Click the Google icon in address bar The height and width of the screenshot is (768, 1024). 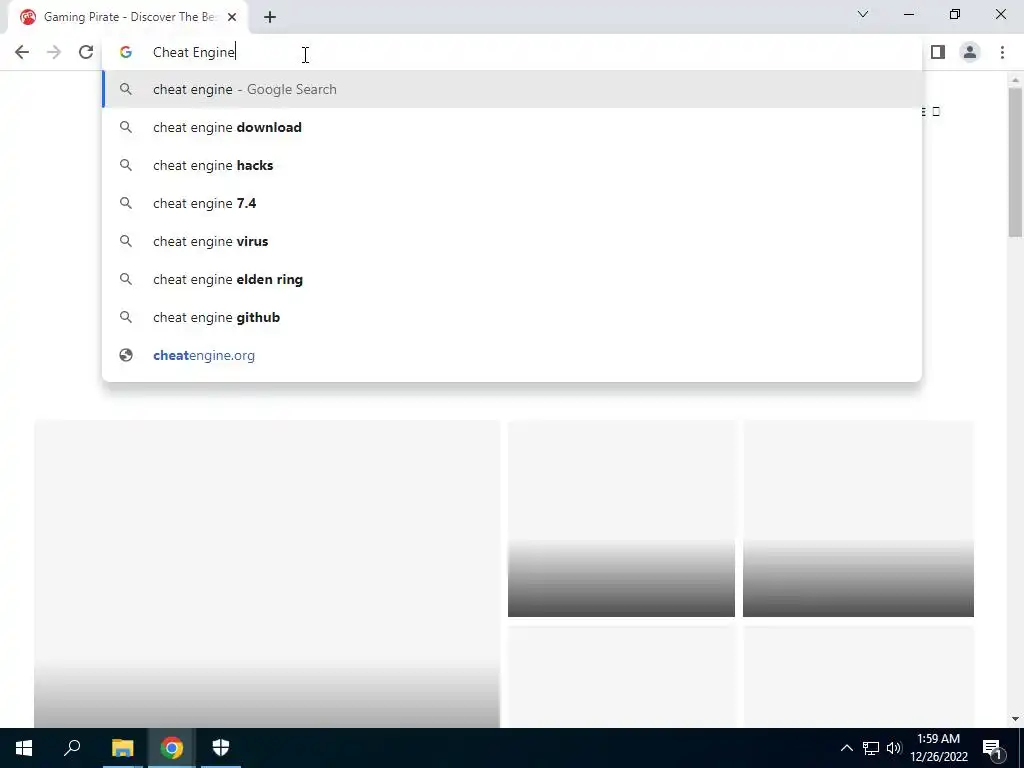click(x=125, y=52)
